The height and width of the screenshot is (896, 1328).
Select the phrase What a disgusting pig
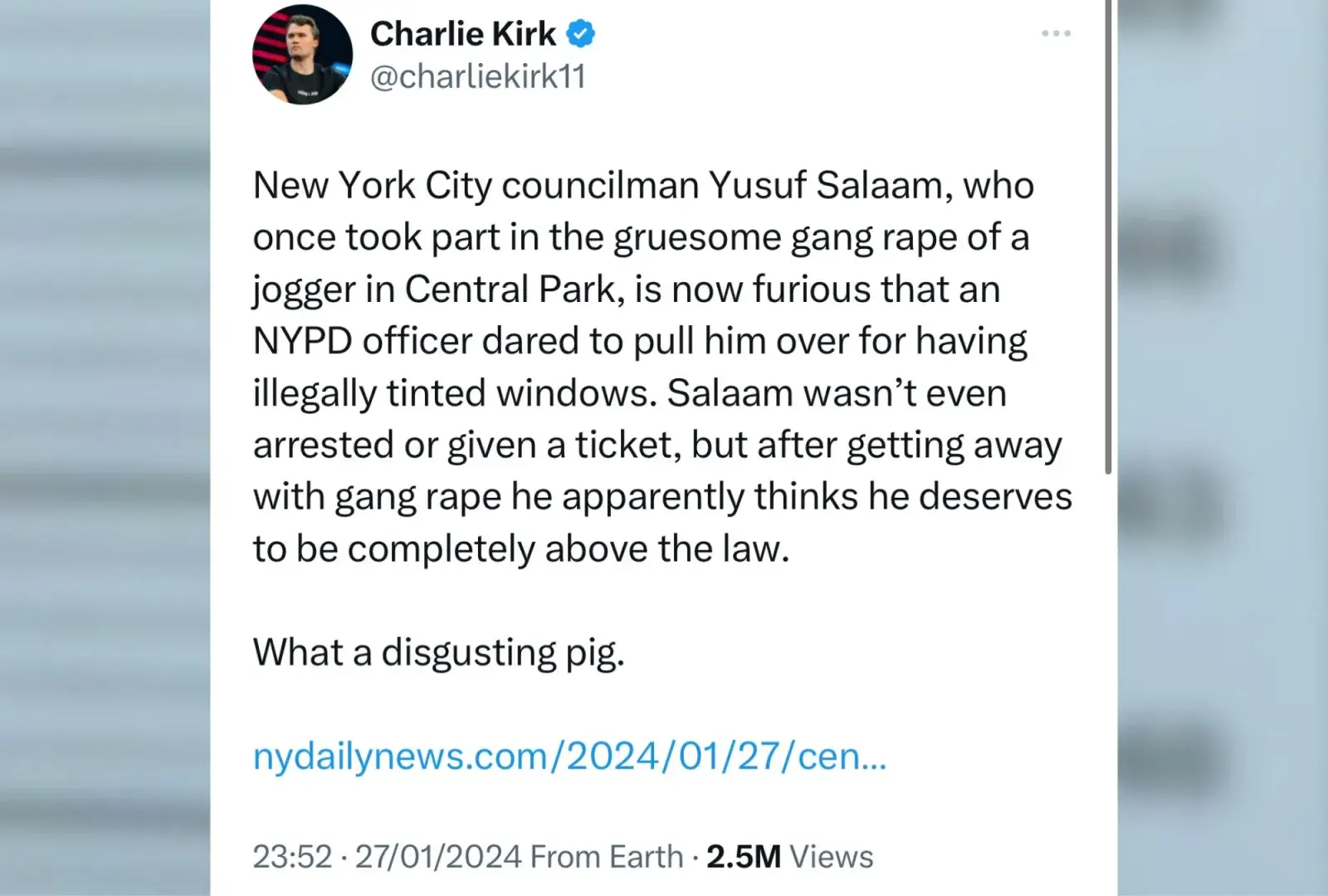(440, 652)
